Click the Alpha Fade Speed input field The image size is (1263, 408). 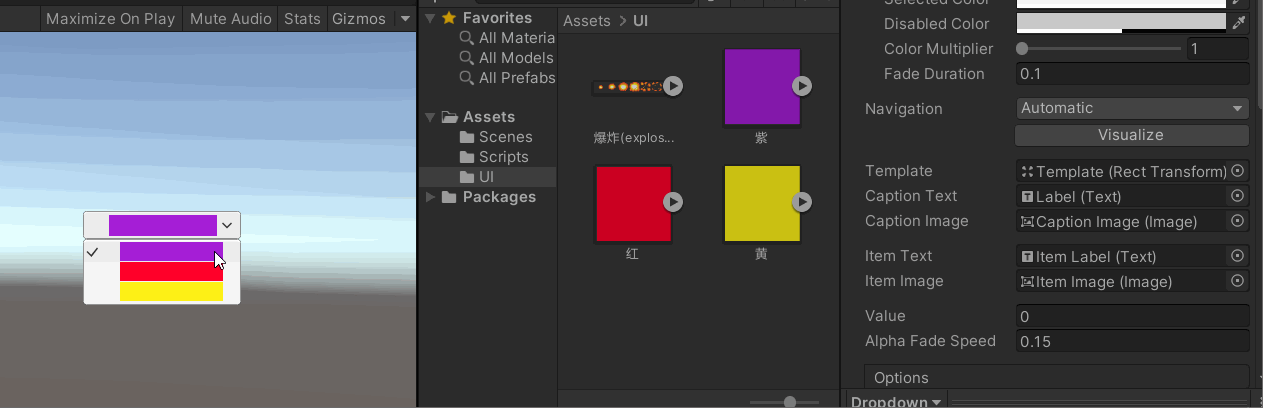click(1132, 341)
